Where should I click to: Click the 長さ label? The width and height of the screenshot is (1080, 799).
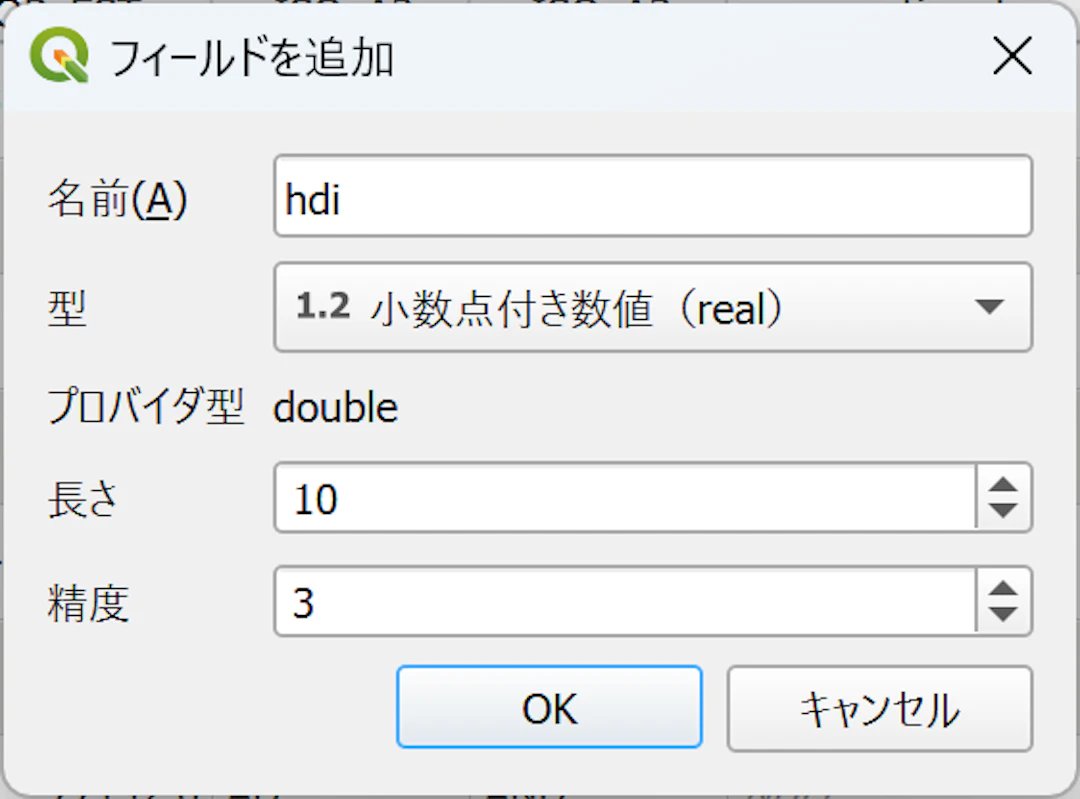83,499
